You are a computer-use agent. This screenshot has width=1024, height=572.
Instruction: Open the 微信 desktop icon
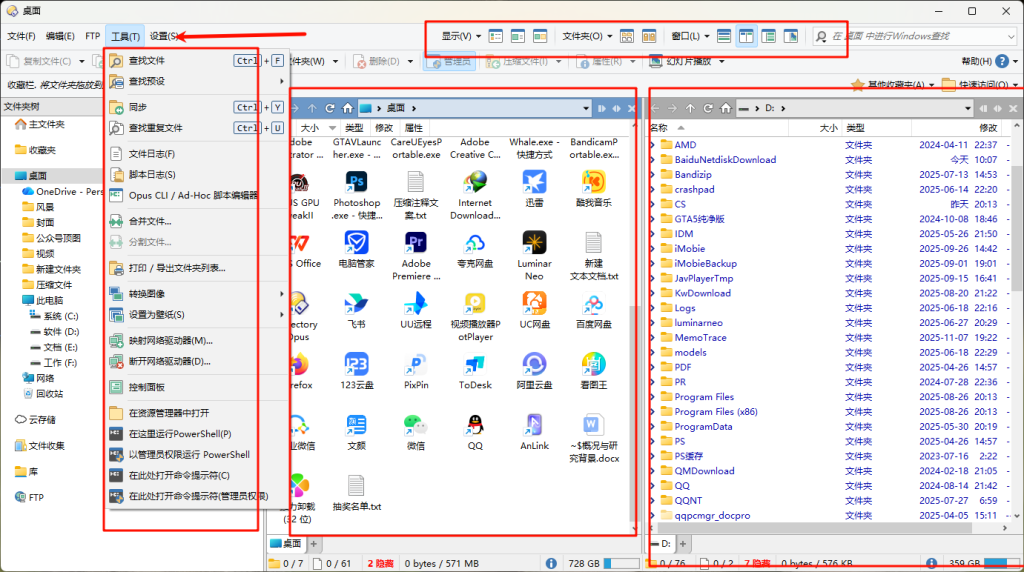[416, 425]
